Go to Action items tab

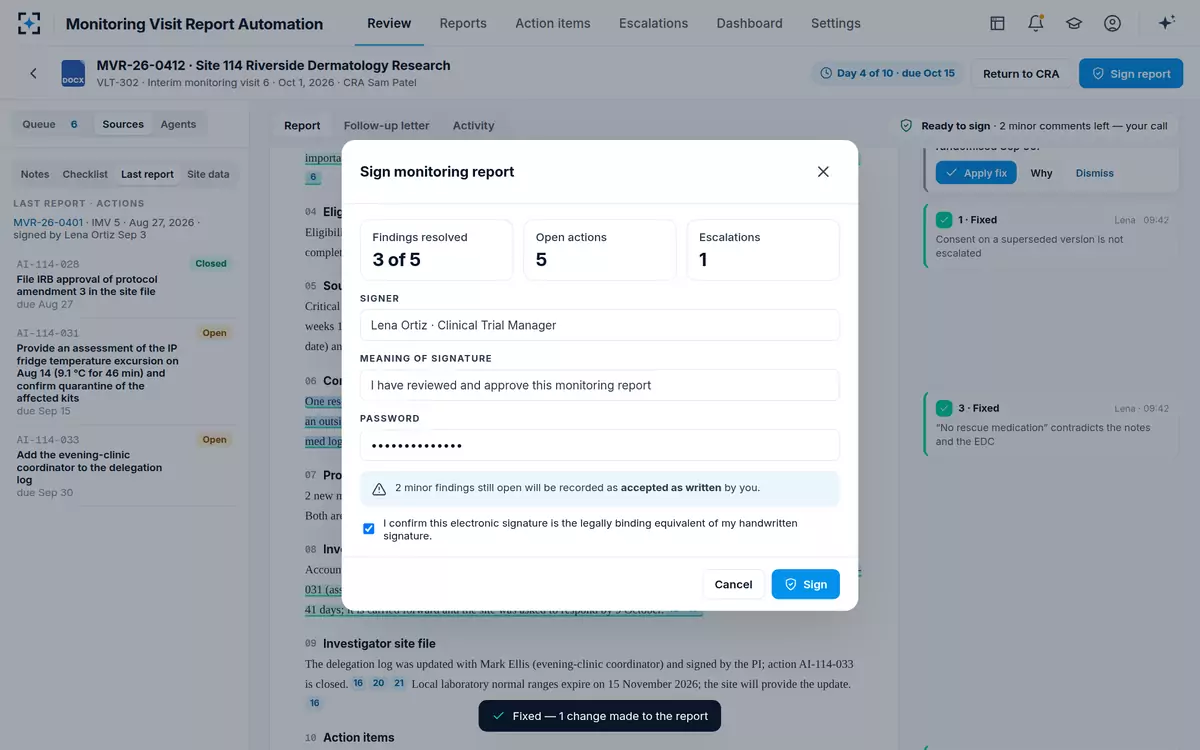[553, 23]
